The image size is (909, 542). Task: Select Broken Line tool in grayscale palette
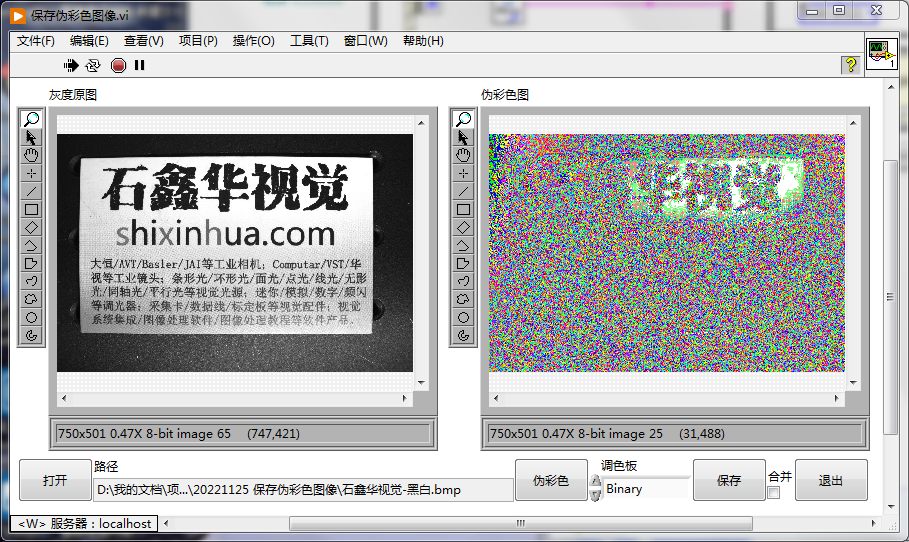(x=31, y=245)
